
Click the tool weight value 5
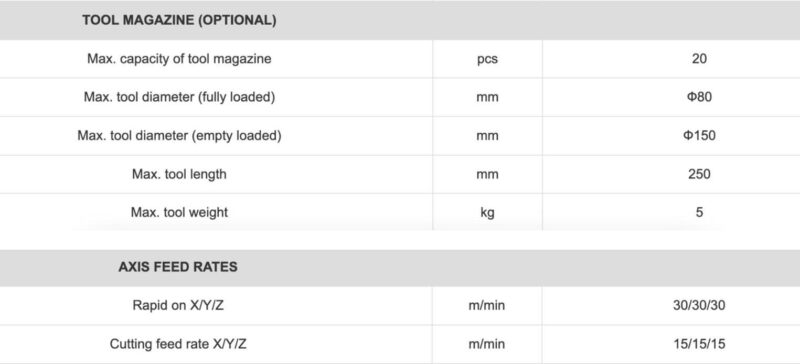(699, 212)
